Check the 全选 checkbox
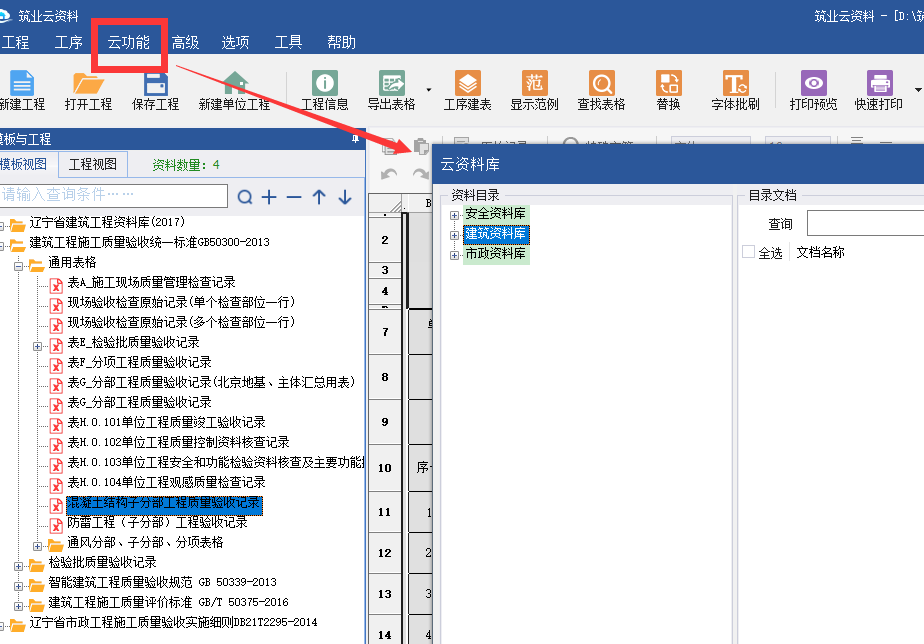Screen dimensions: 924x644 [x=749, y=253]
